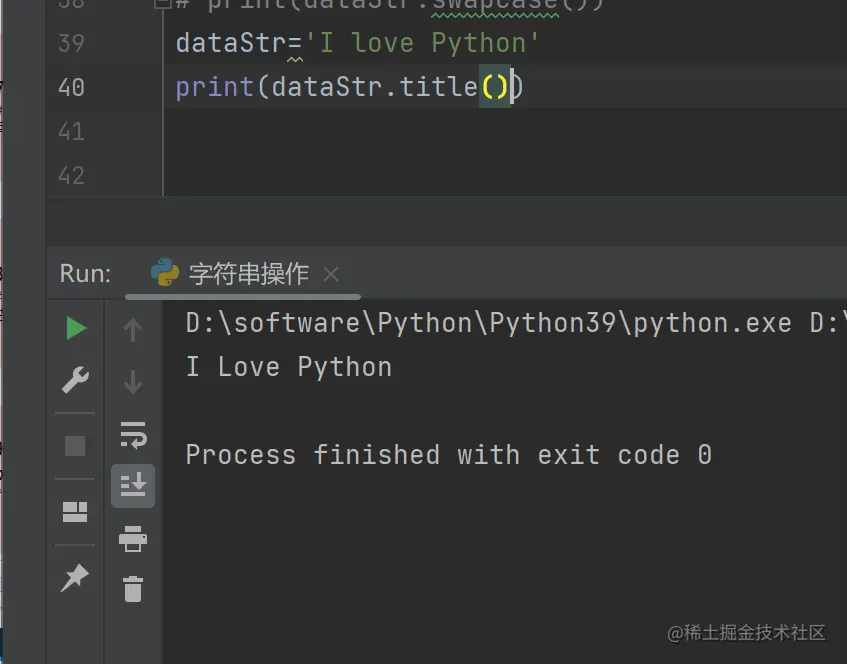
Task: Click the 'I Love Python' output line
Action: [x=289, y=367]
